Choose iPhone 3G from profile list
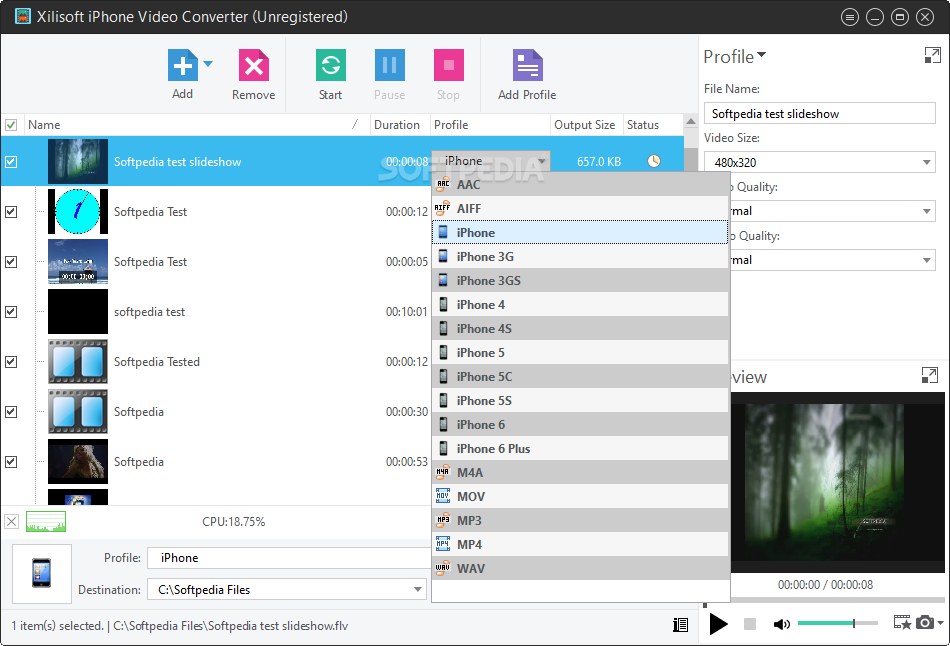Image resolution: width=950 pixels, height=646 pixels. point(580,256)
